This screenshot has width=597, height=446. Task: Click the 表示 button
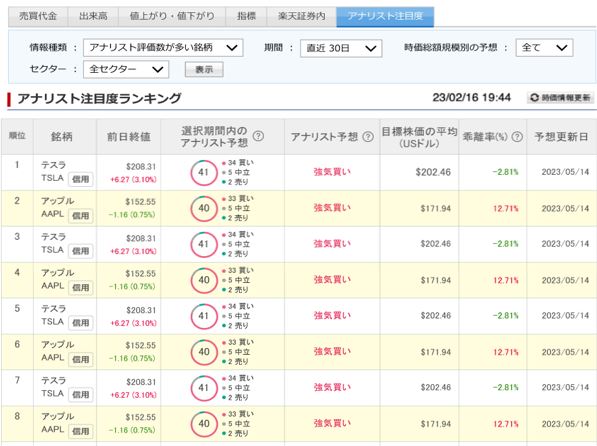[204, 70]
